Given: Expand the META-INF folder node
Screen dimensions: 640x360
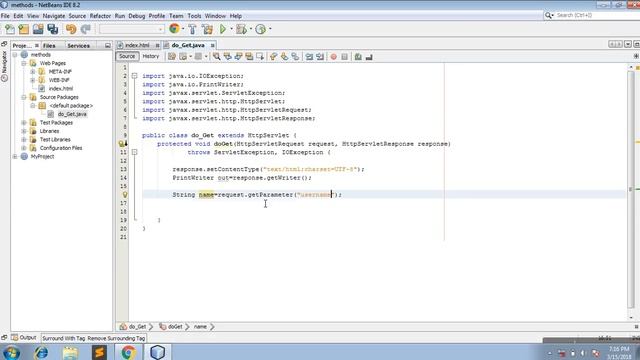Looking at the screenshot, I should coord(33,71).
